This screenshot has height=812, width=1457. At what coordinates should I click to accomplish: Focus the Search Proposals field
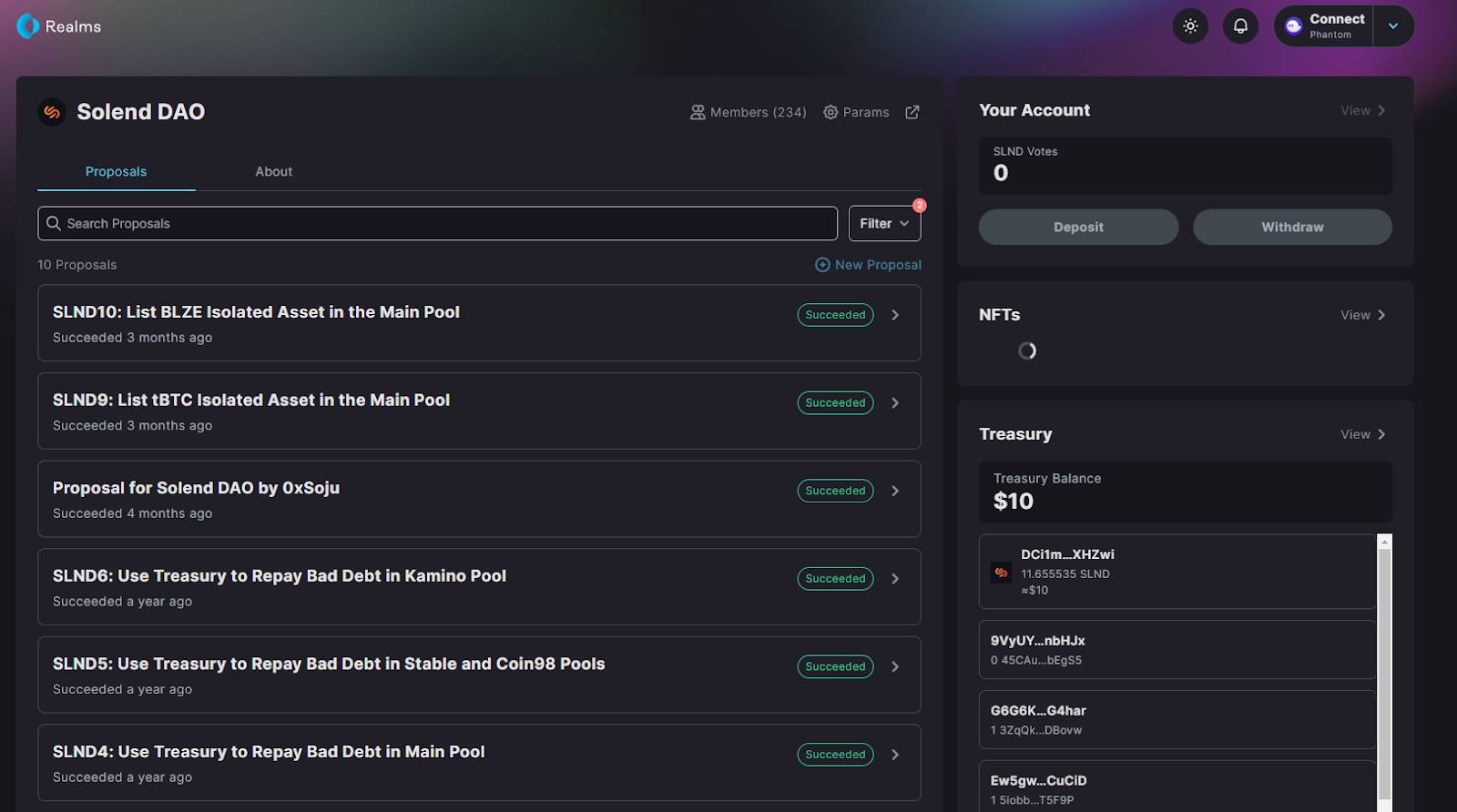pyautogui.click(x=437, y=223)
